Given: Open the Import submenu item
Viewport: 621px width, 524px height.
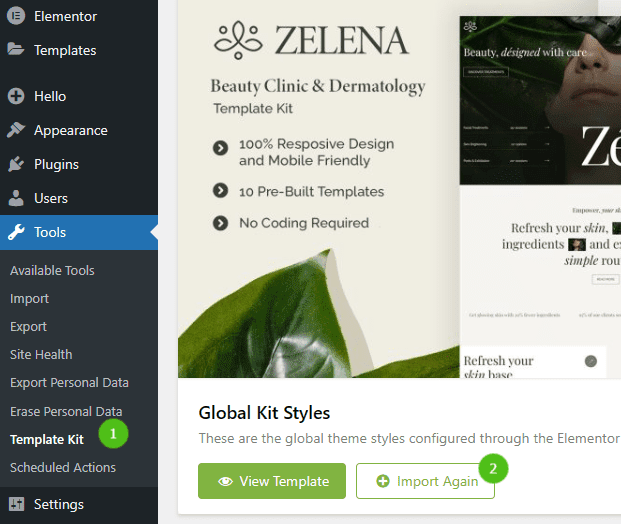Looking at the screenshot, I should pyautogui.click(x=29, y=298).
